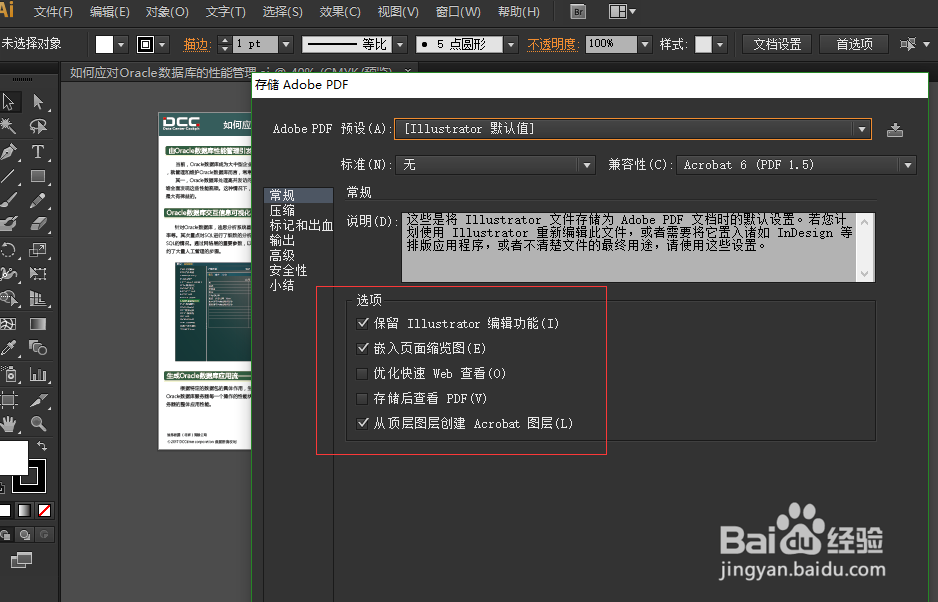Open stroke weight 1 pt dropdown arrow
This screenshot has width=938, height=602.
point(286,44)
